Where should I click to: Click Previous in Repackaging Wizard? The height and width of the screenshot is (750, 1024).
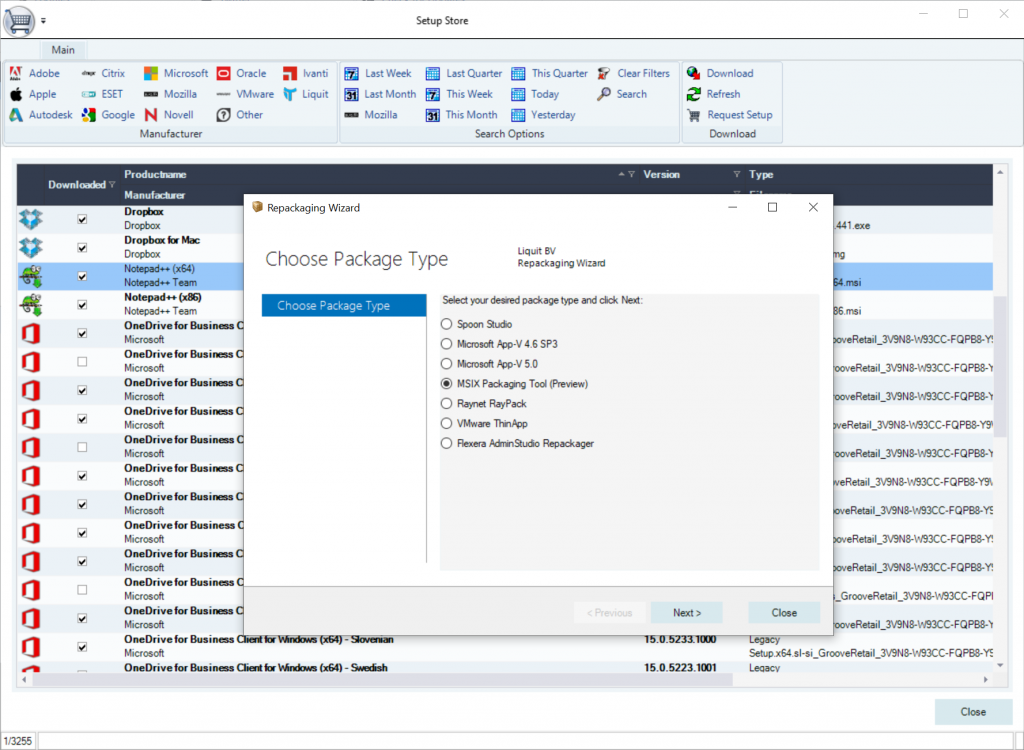tap(609, 613)
